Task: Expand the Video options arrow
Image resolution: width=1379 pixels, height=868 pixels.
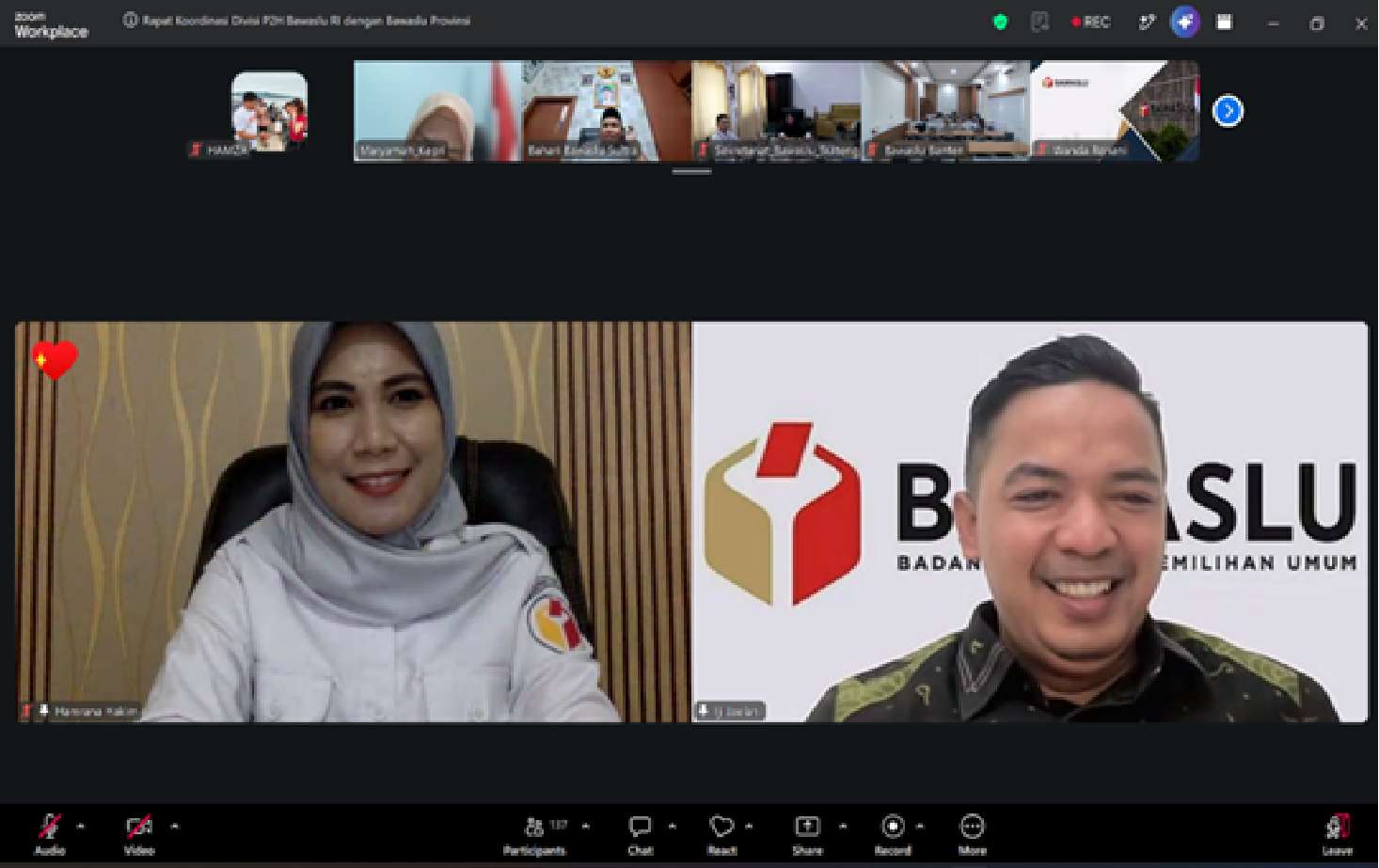Action: 174,826
